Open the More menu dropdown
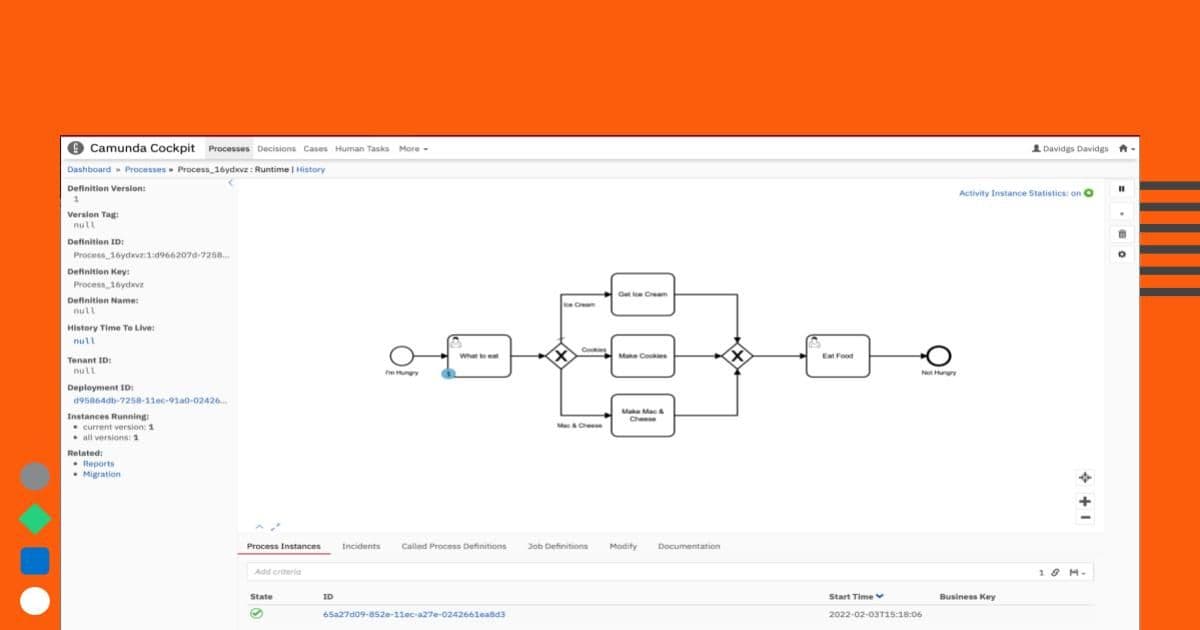 [413, 148]
